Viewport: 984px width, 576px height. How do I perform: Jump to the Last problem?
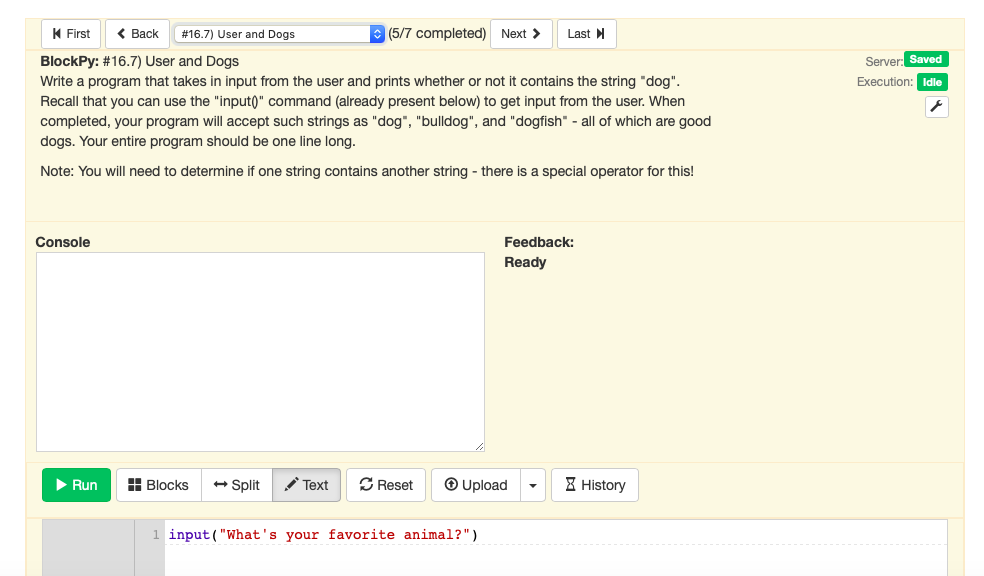pos(586,34)
